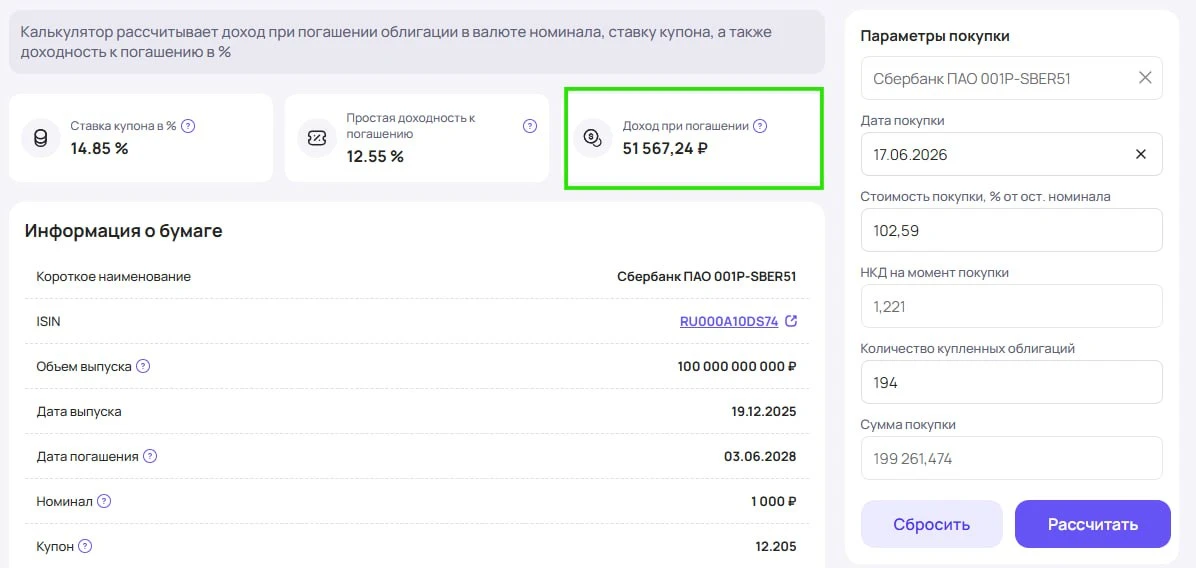Click the Информация о бумаге heading
The height and width of the screenshot is (568, 1196).
tap(124, 231)
